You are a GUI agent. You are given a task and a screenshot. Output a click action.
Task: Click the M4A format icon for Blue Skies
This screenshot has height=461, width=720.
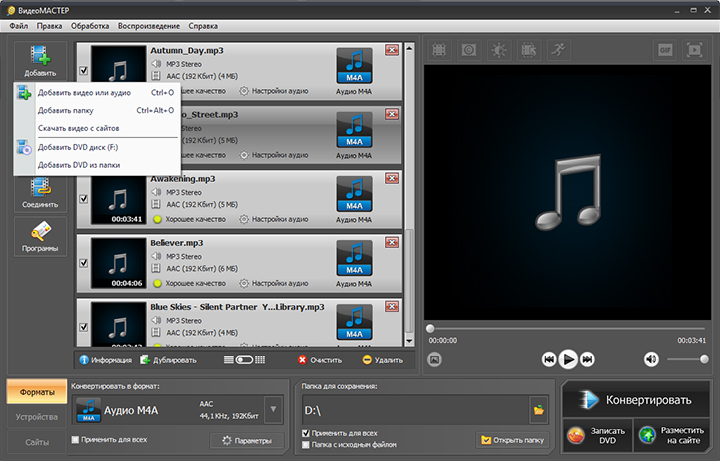coord(354,322)
